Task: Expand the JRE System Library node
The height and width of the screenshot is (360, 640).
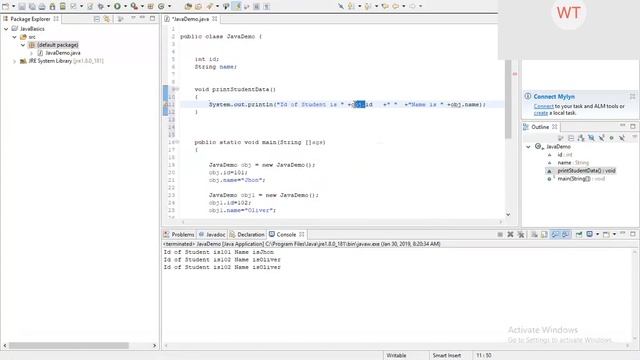Action: coord(15,61)
